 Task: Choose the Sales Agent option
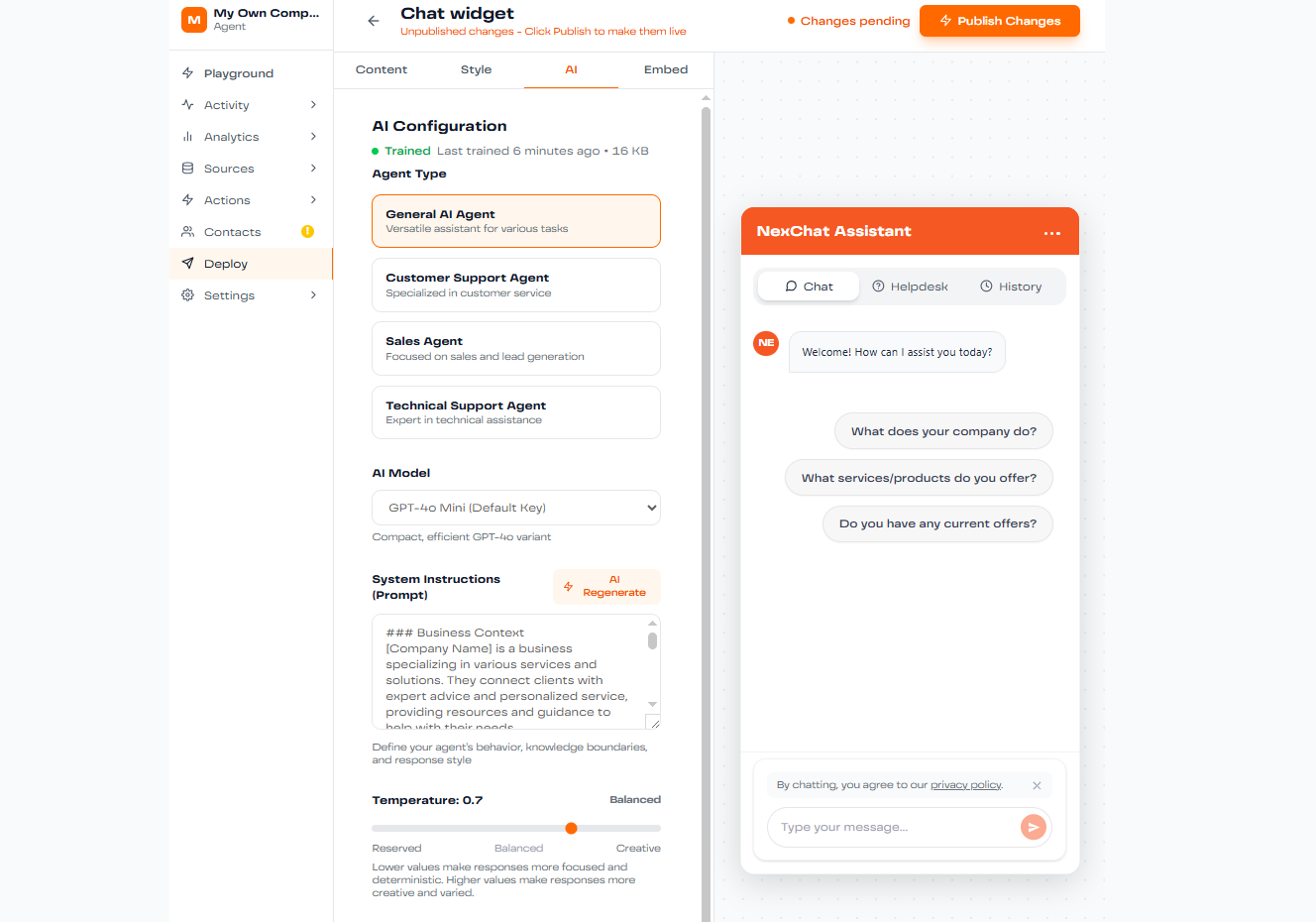pos(515,349)
